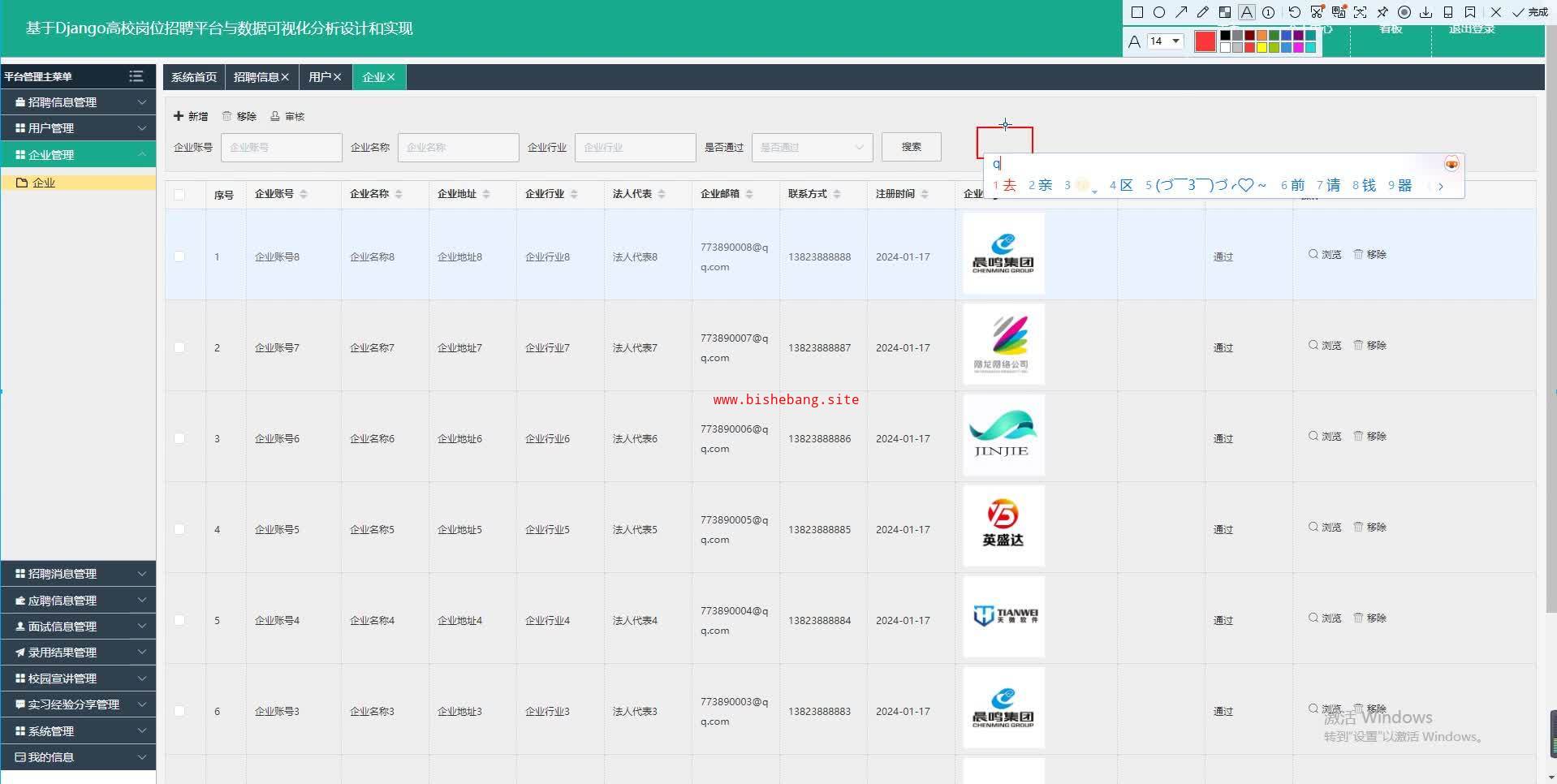Expand the 招聘信息管理 sidebar menu
The width and height of the screenshot is (1557, 784).
[78, 102]
